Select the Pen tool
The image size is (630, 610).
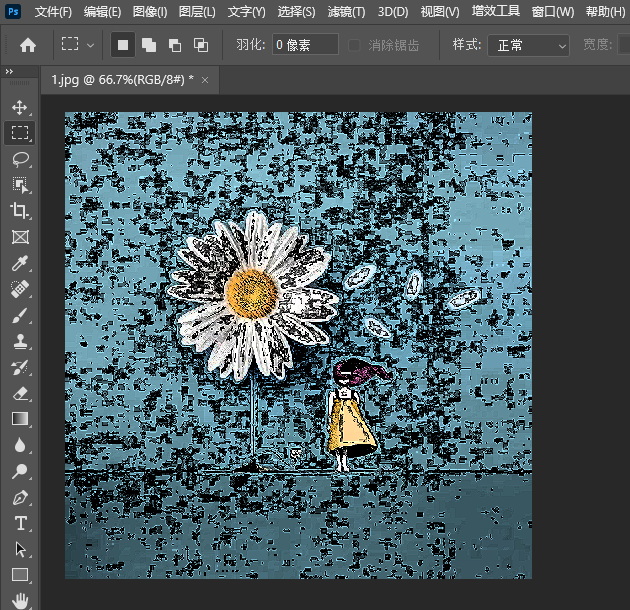20,497
